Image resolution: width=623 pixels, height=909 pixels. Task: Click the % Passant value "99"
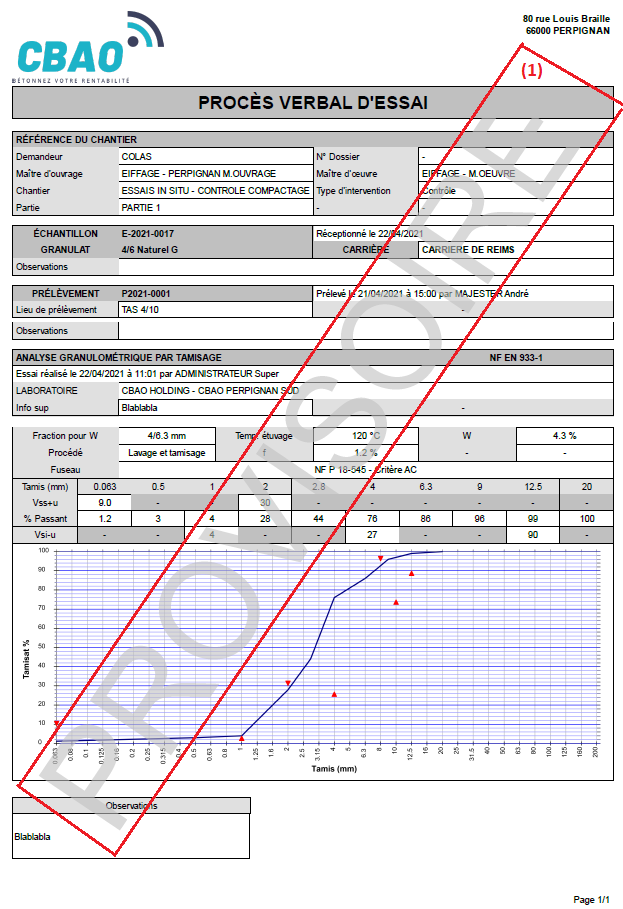tap(533, 519)
